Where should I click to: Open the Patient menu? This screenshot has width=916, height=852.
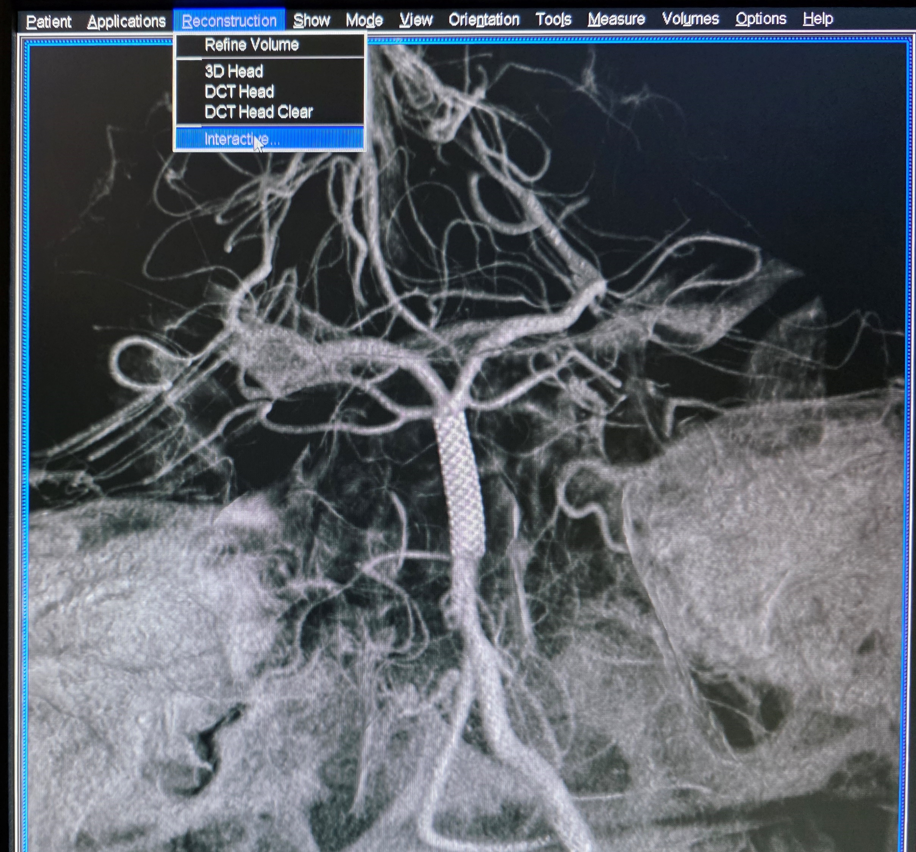49,21
